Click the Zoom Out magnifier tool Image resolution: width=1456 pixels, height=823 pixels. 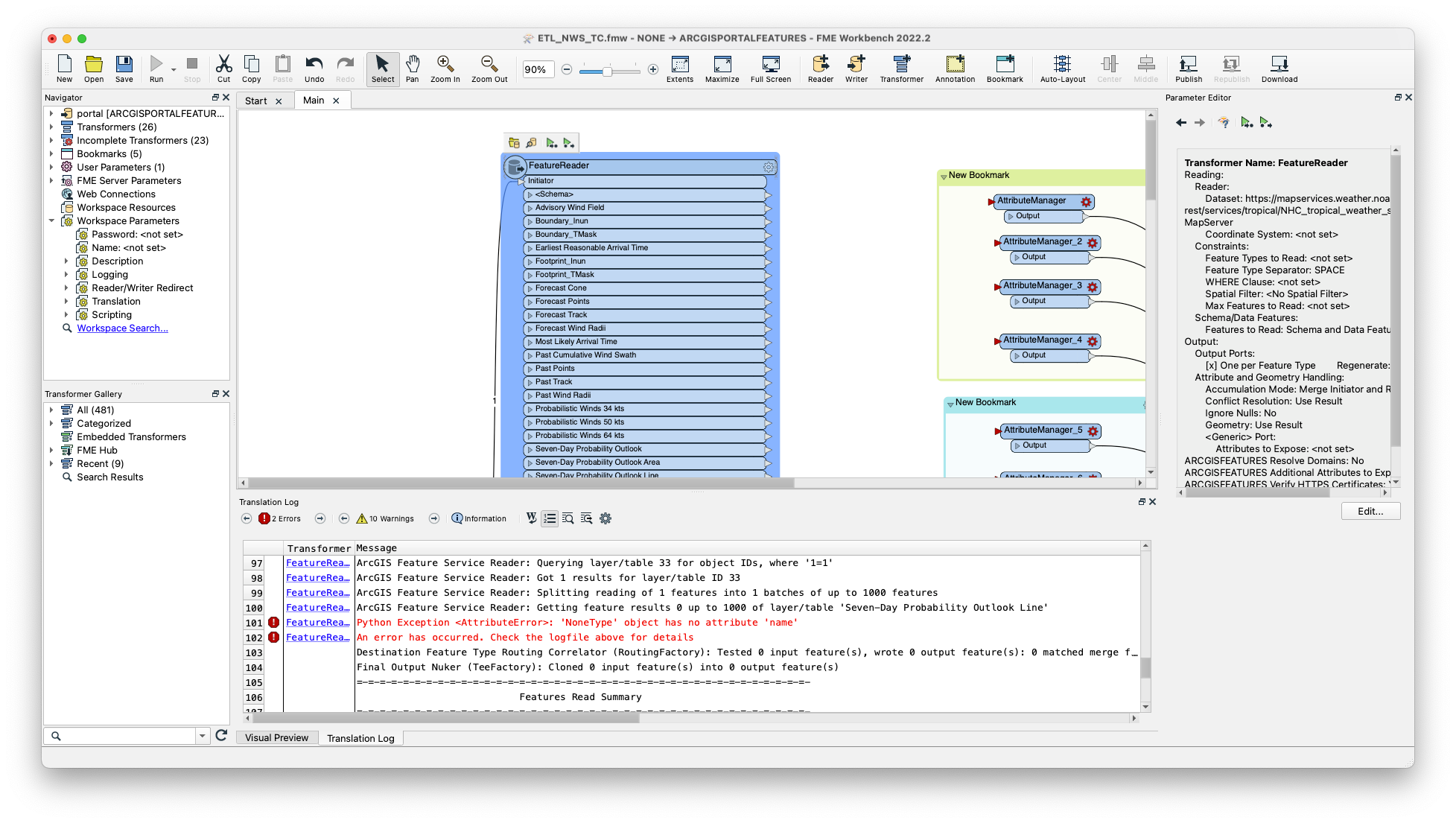(489, 69)
